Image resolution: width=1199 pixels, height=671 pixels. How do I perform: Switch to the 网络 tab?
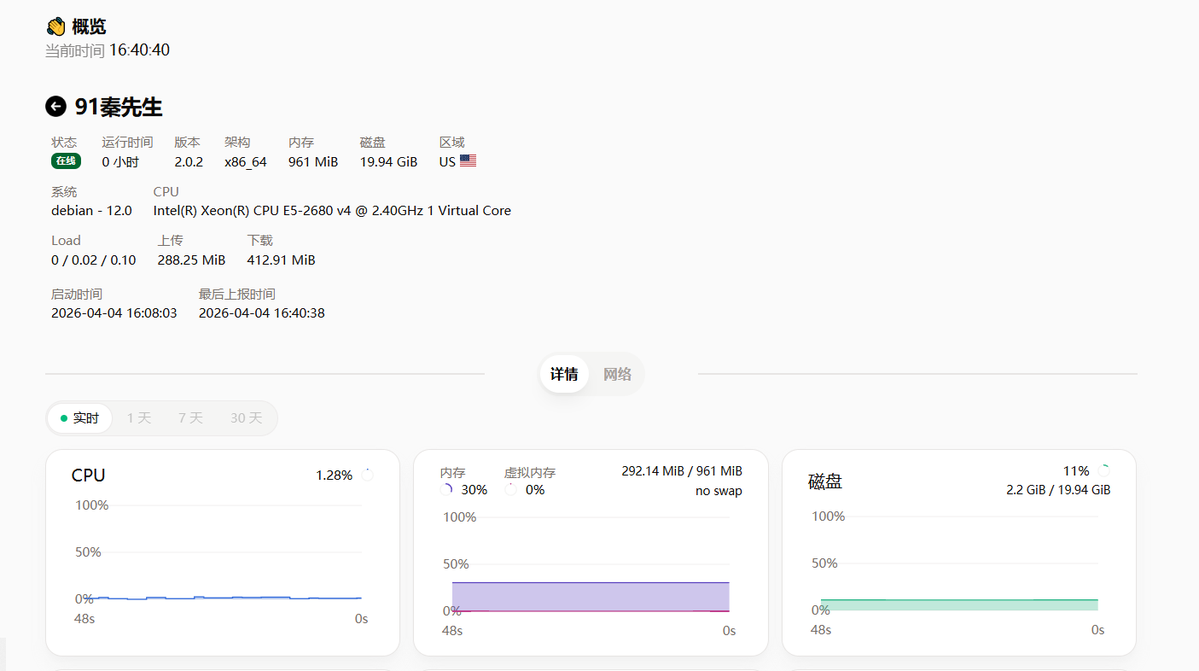(617, 374)
